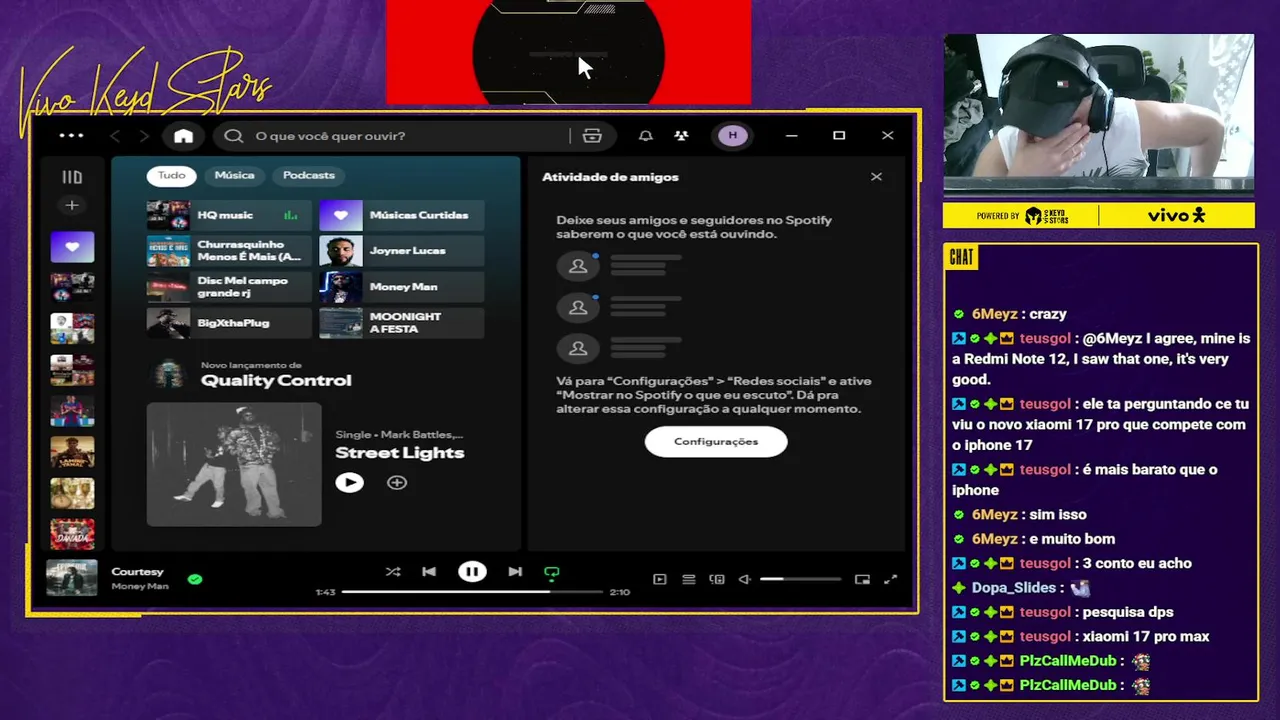1280x720 pixels.
Task: Select the Música filter chip
Action: (234, 175)
